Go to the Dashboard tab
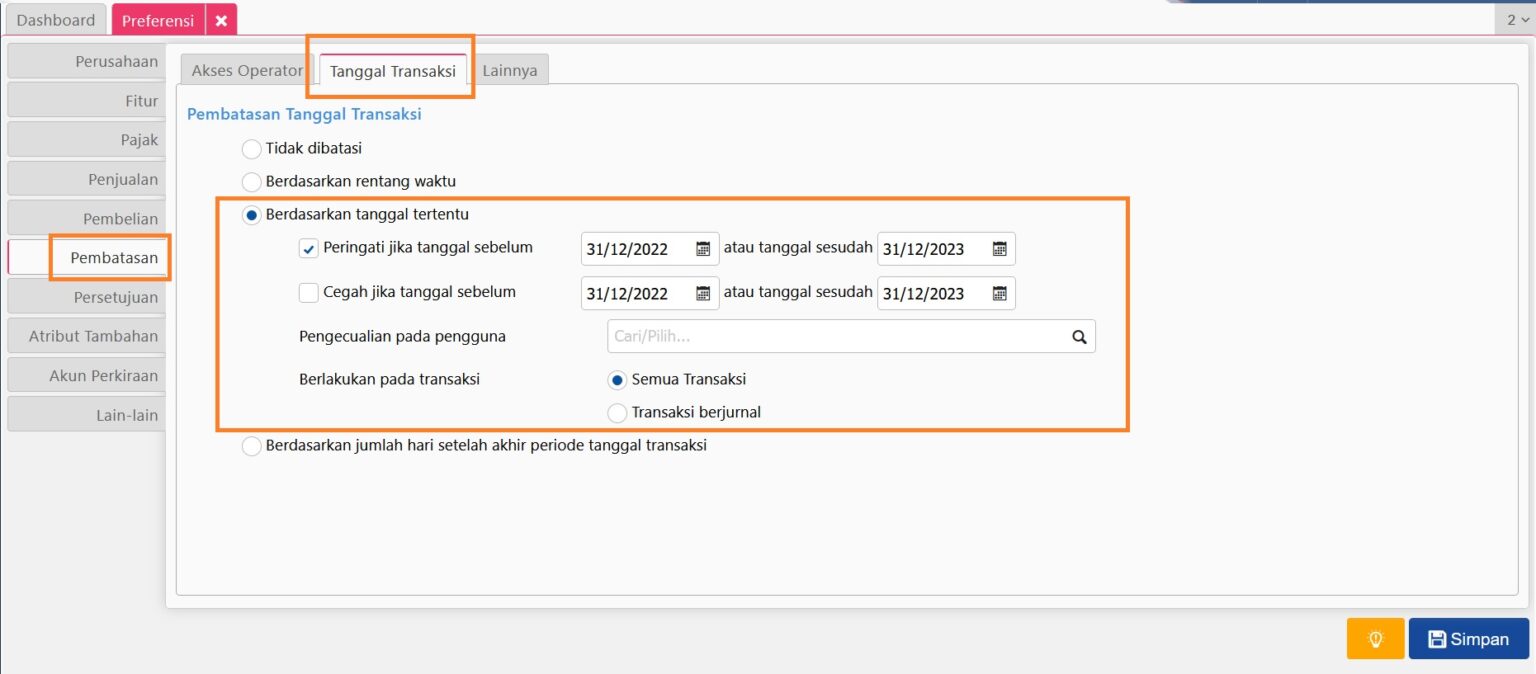This screenshot has height=674, width=1536. click(x=55, y=19)
